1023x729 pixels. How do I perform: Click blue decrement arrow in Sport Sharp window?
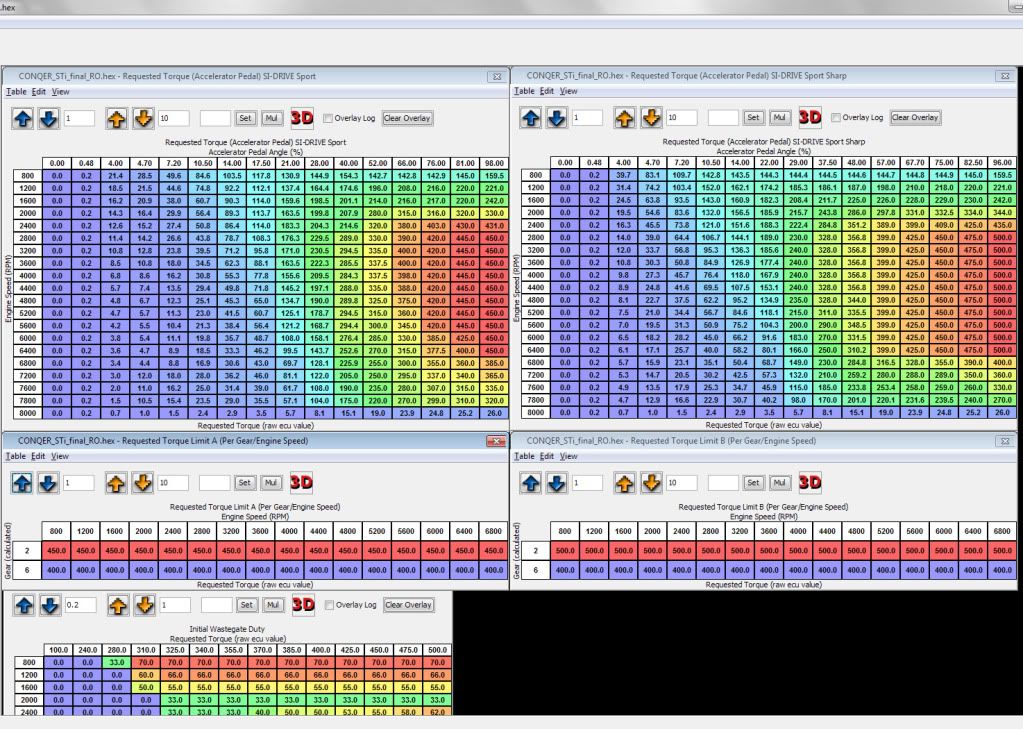coord(557,118)
